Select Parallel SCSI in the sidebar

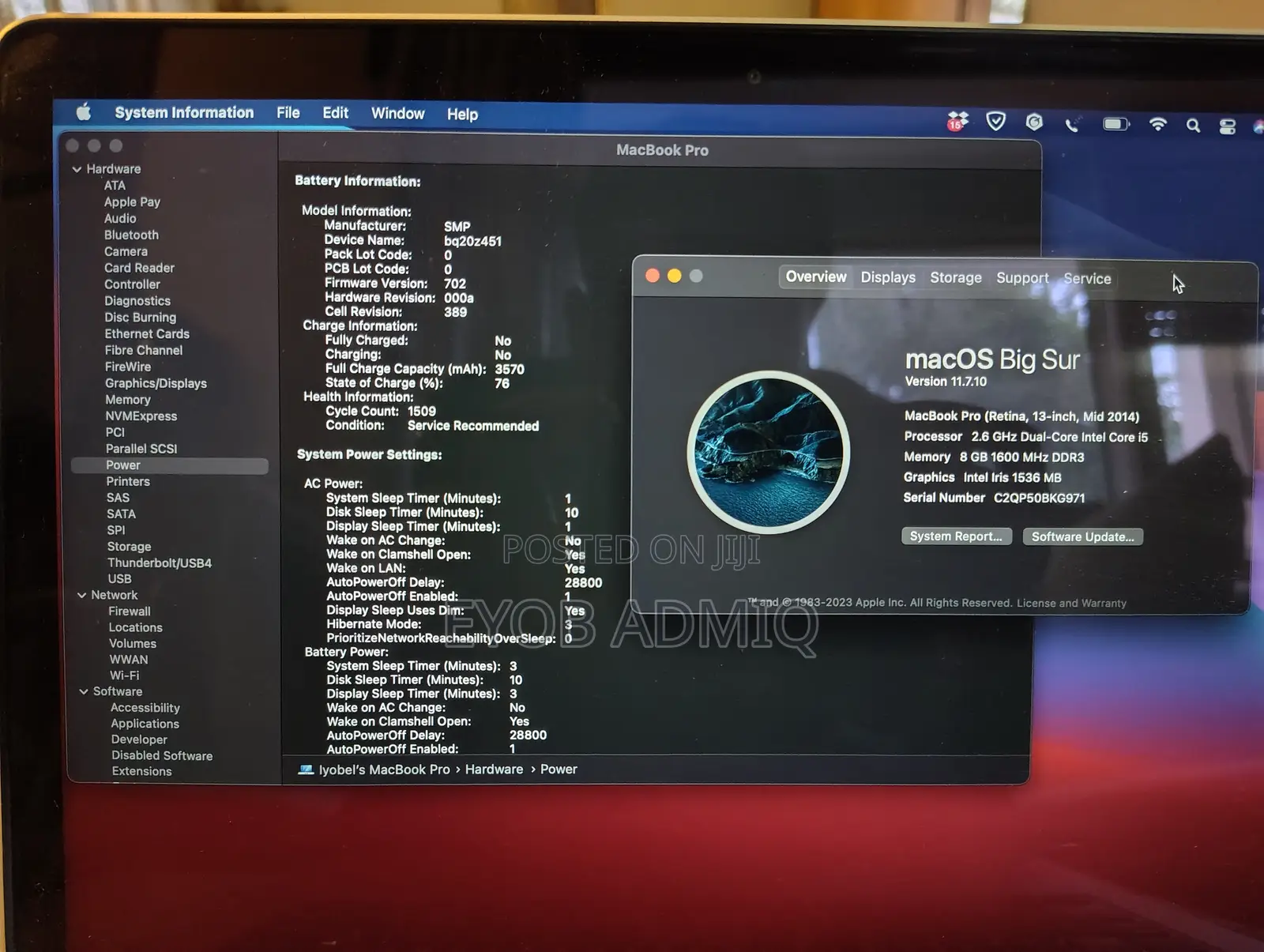click(141, 449)
